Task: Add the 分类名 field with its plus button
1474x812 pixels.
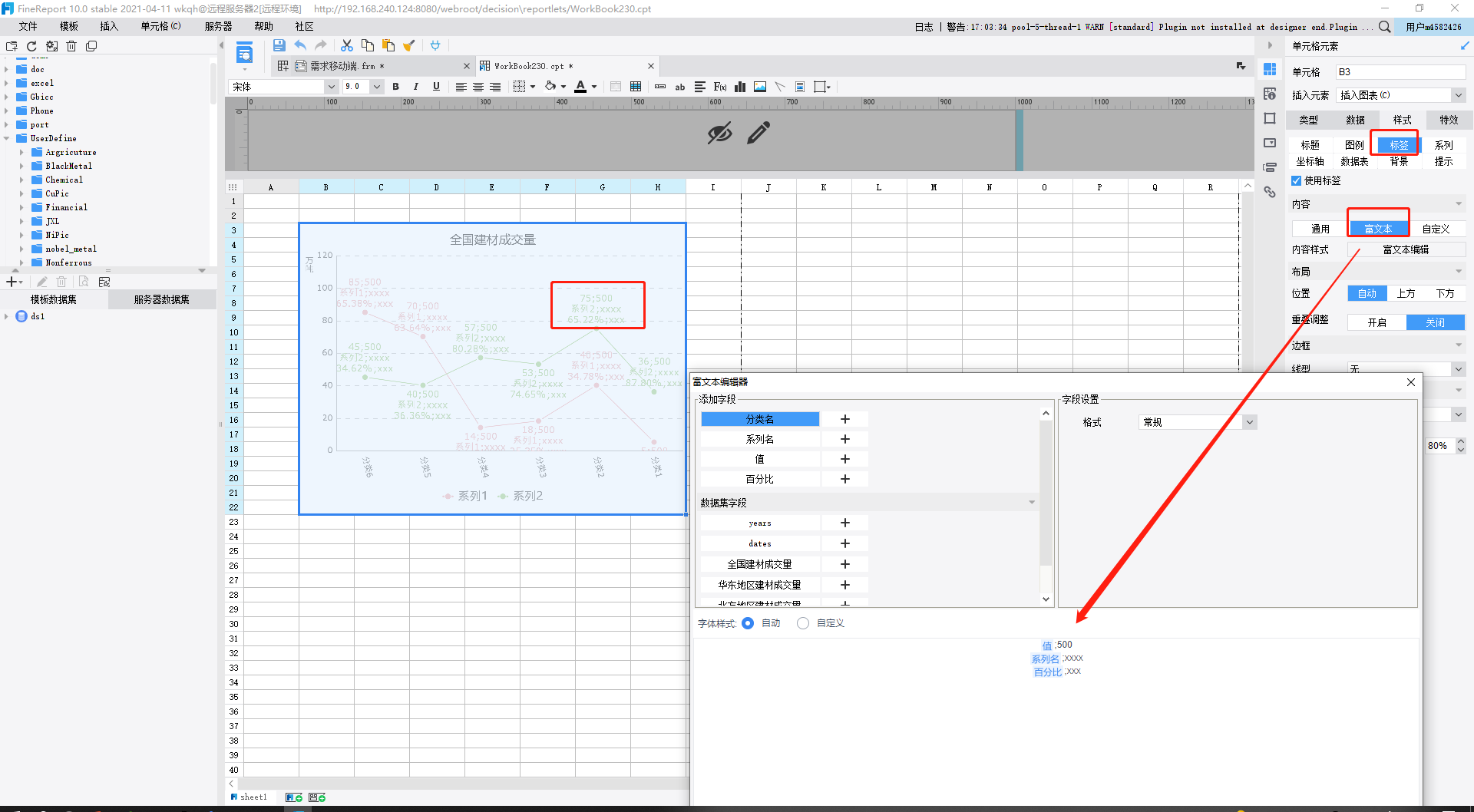Action: [x=845, y=419]
